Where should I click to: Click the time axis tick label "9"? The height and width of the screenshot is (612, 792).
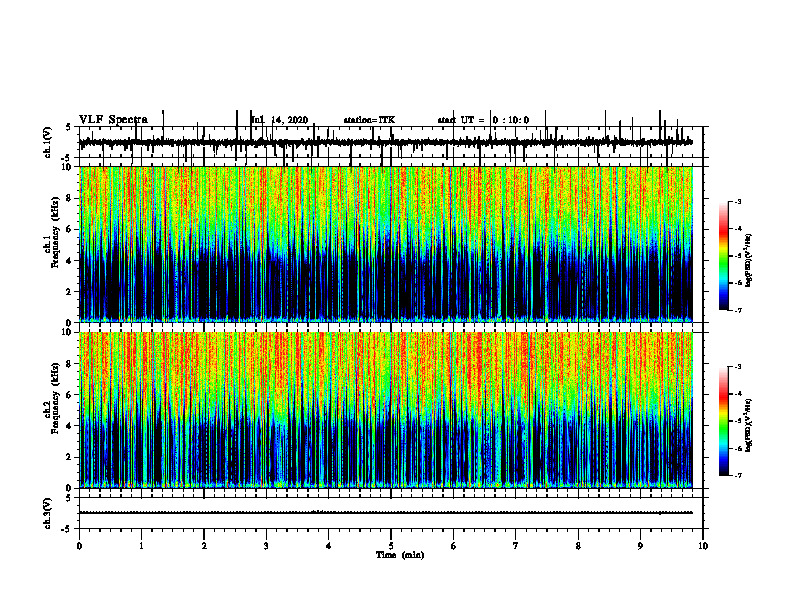pyautogui.click(x=640, y=546)
